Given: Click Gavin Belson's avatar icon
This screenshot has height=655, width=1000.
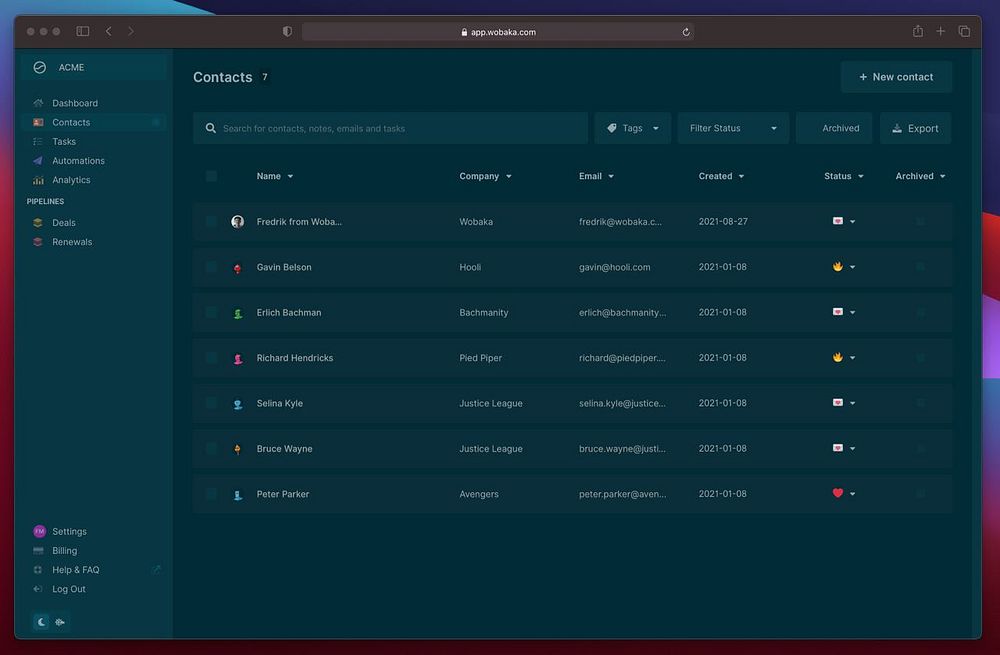Looking at the screenshot, I should click(237, 268).
